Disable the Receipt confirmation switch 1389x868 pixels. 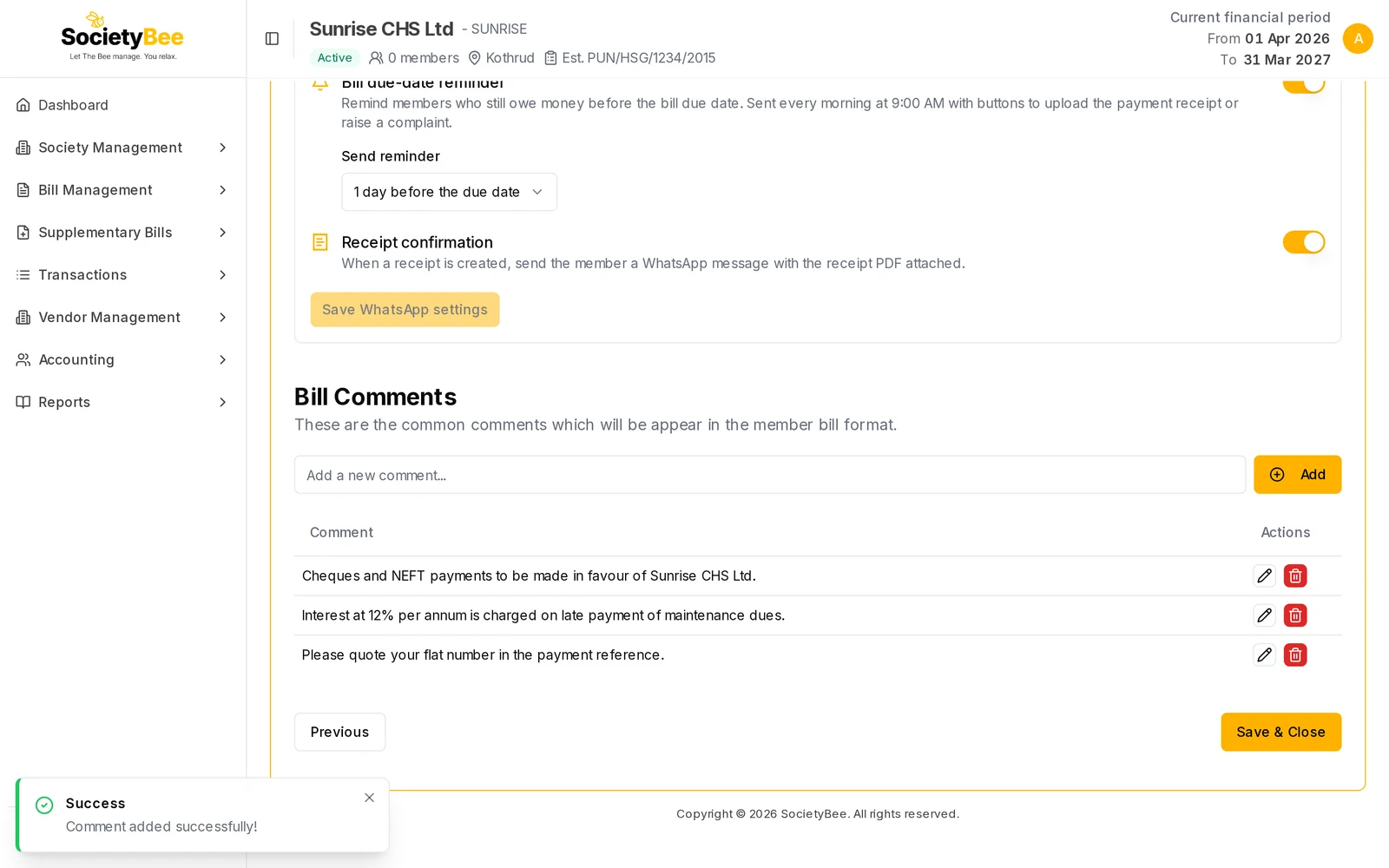(1304, 242)
